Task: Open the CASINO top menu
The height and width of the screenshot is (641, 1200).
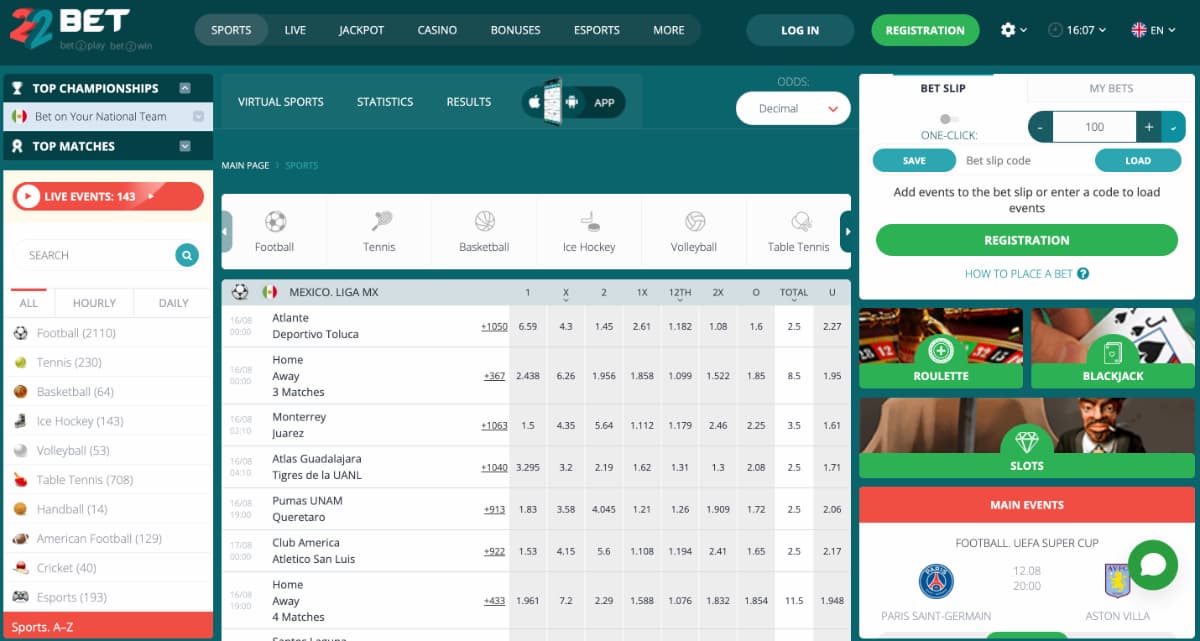Action: coord(437,30)
